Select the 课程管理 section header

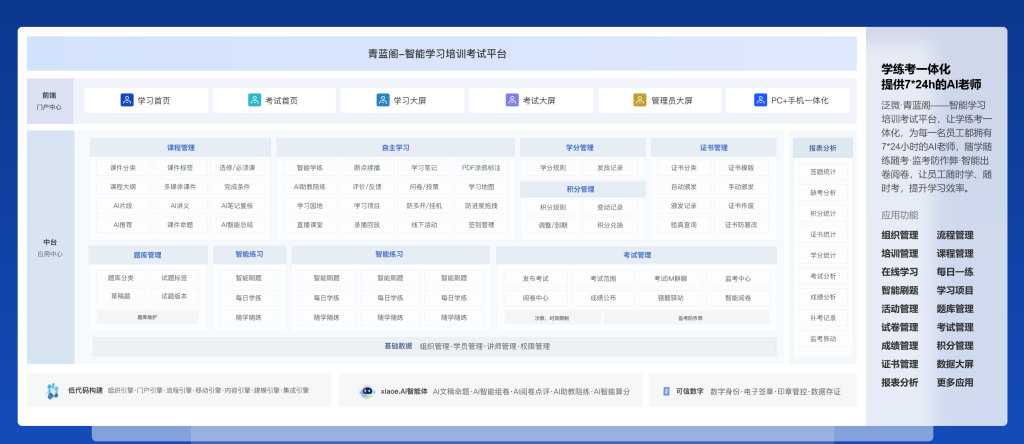(180, 148)
